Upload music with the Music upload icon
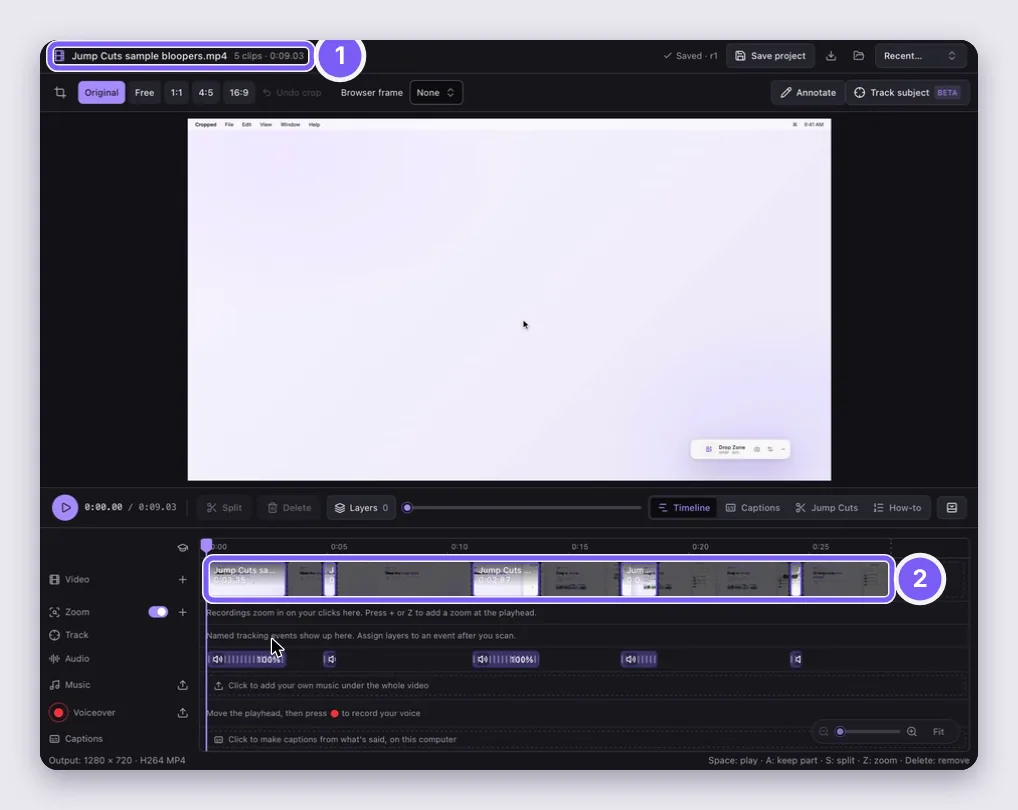This screenshot has width=1018, height=810. 182,685
